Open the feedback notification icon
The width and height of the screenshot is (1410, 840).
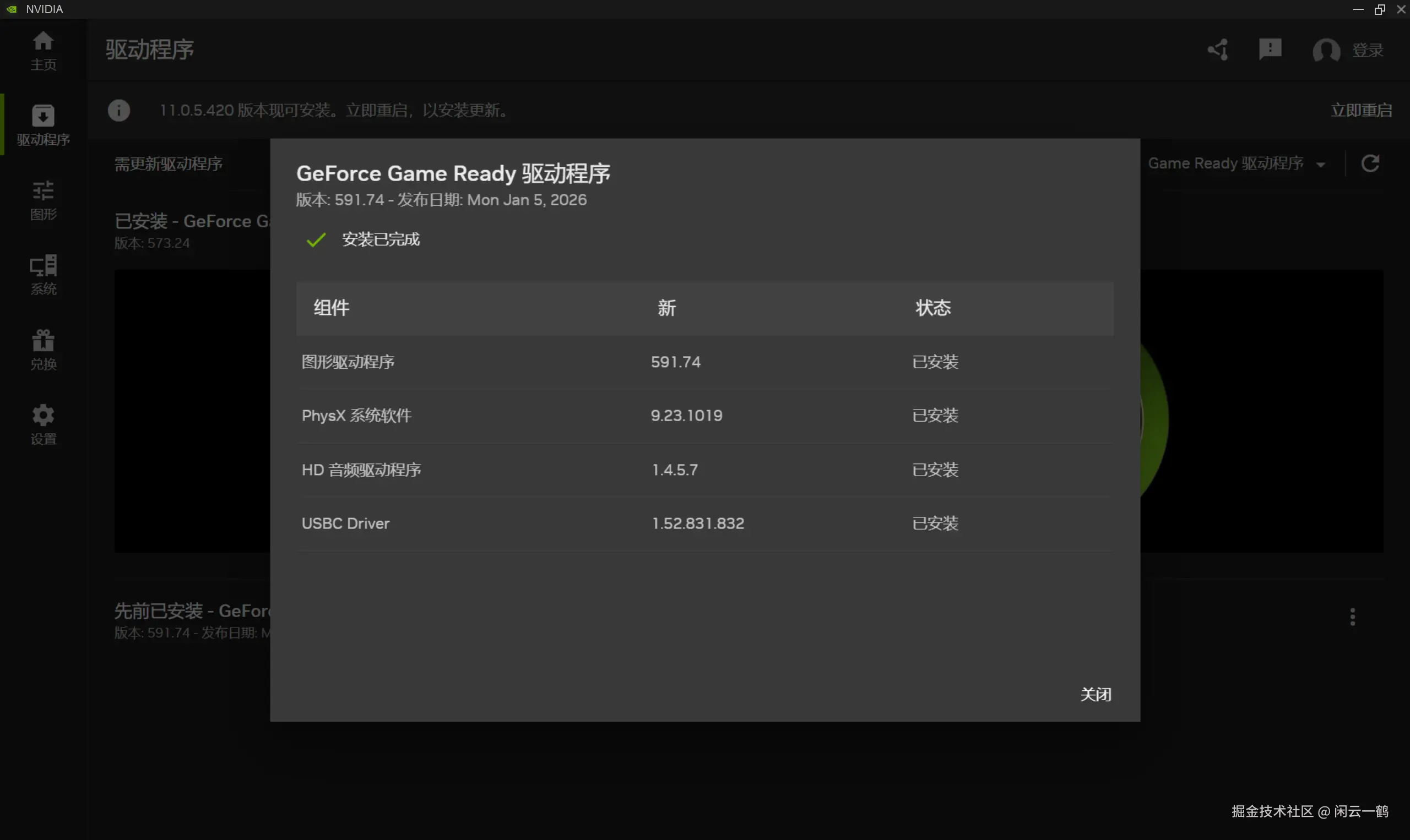pyautogui.click(x=1270, y=49)
